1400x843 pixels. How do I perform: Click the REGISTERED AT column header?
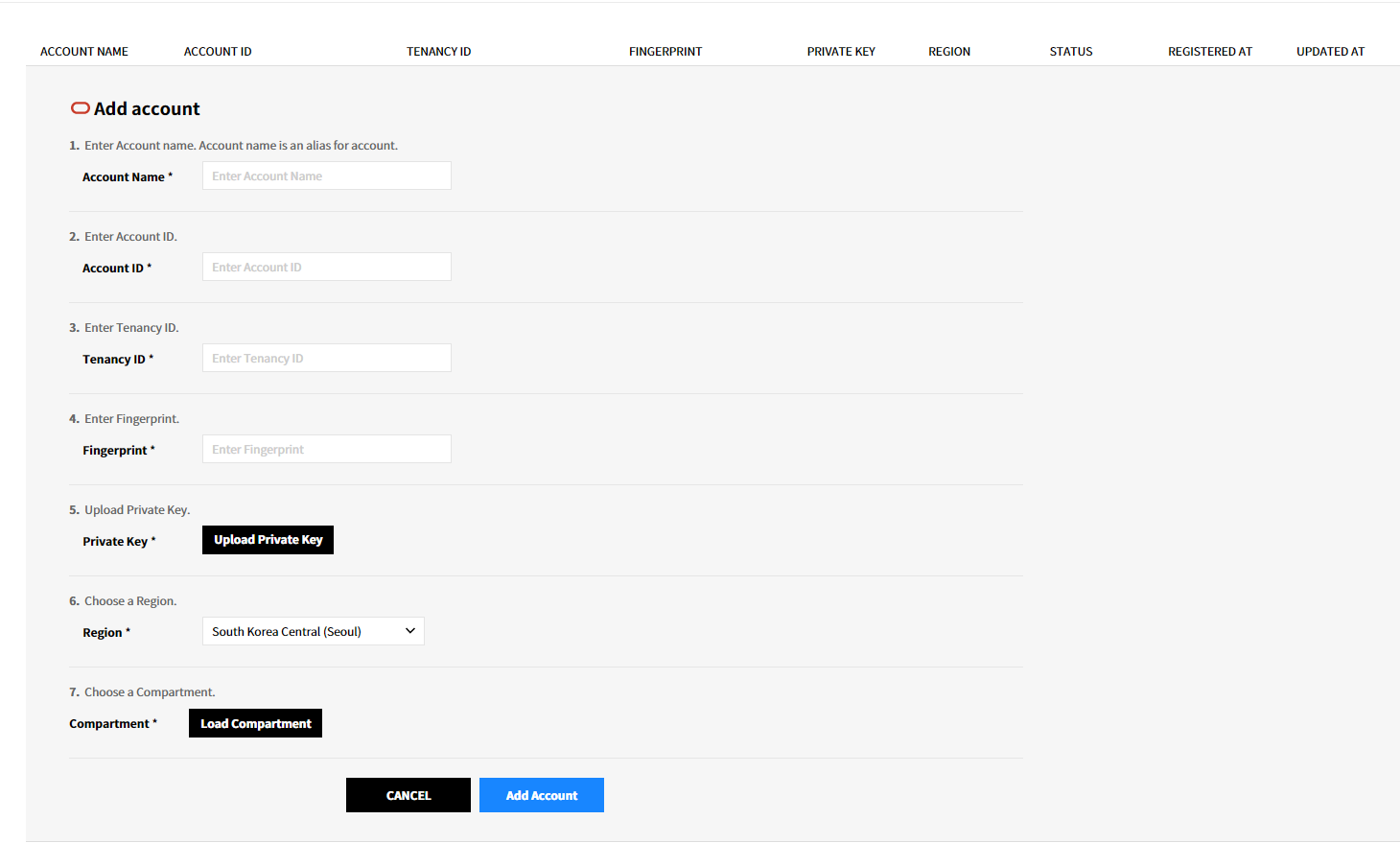click(1210, 52)
